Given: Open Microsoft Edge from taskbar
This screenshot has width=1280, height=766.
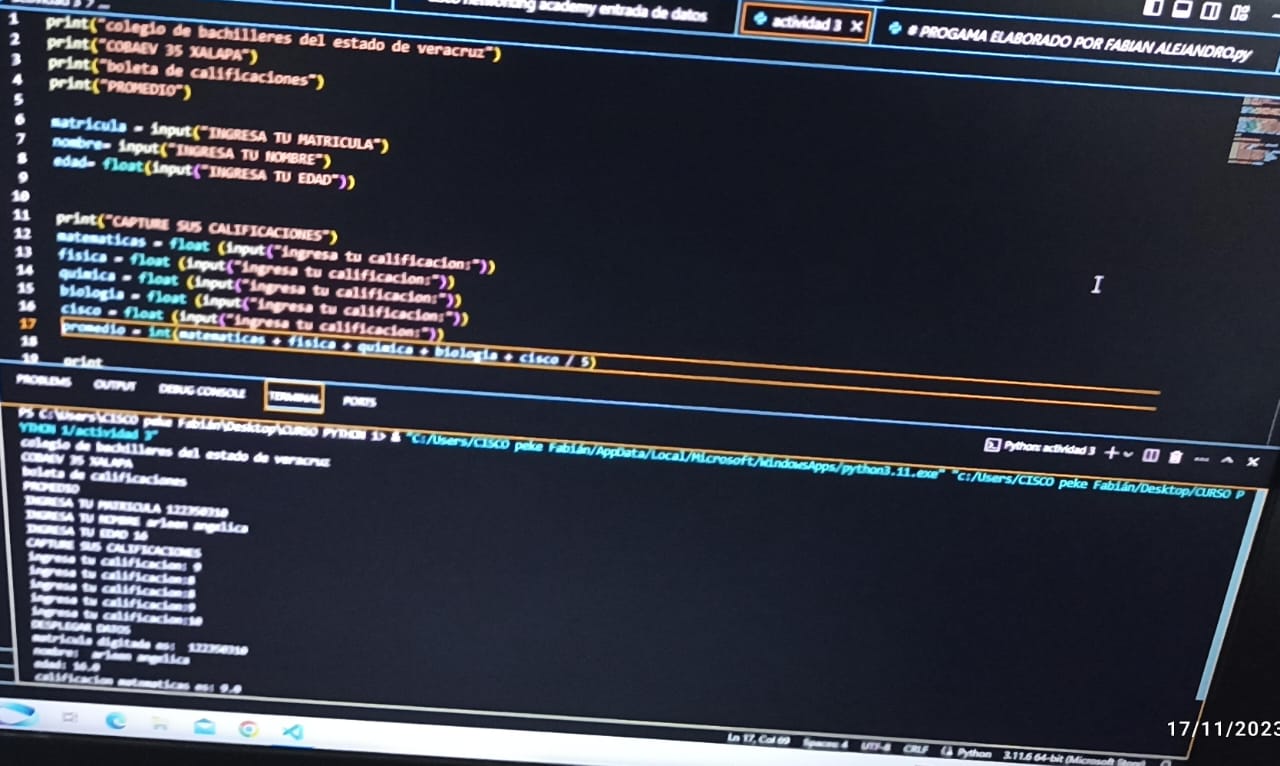Looking at the screenshot, I should [x=116, y=720].
